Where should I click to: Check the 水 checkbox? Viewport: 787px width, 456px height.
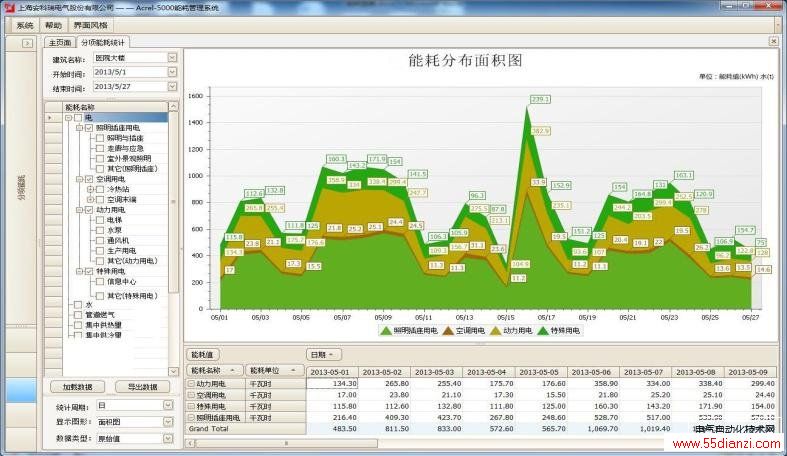pos(78,305)
